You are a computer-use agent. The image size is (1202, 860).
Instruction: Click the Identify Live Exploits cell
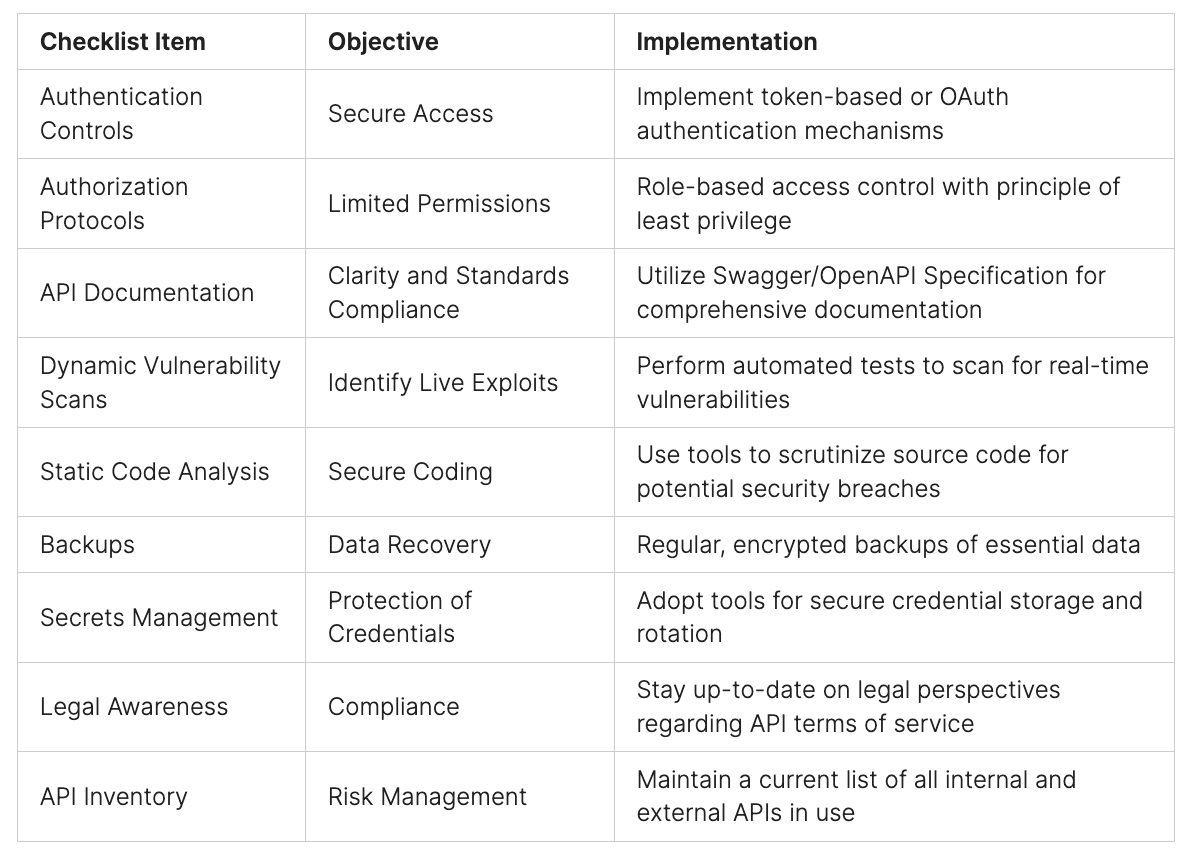(x=443, y=383)
